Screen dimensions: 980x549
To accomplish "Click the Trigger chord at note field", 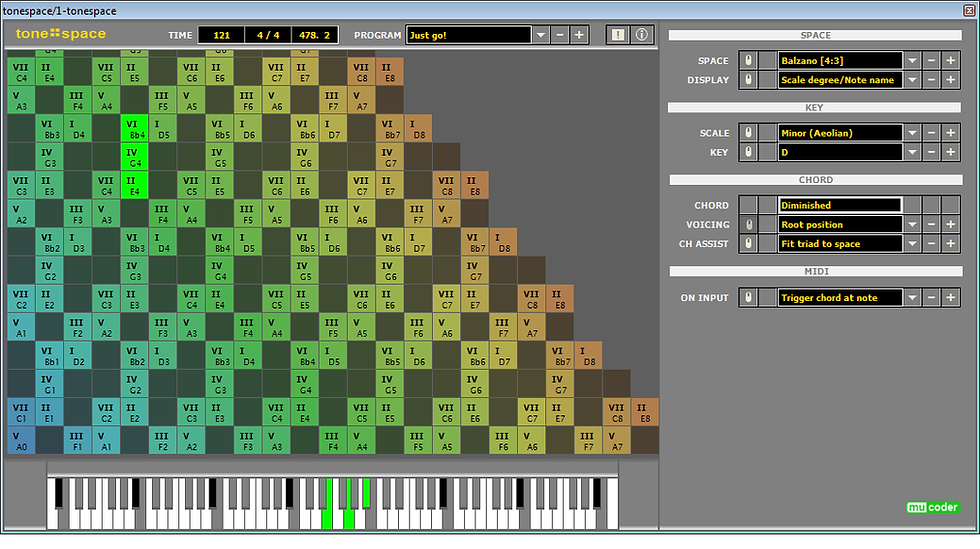I will coord(840,298).
